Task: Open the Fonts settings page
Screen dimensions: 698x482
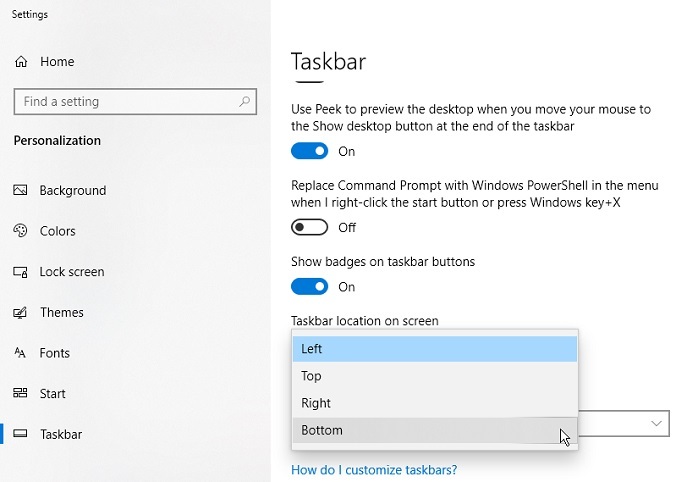Action: pos(55,353)
